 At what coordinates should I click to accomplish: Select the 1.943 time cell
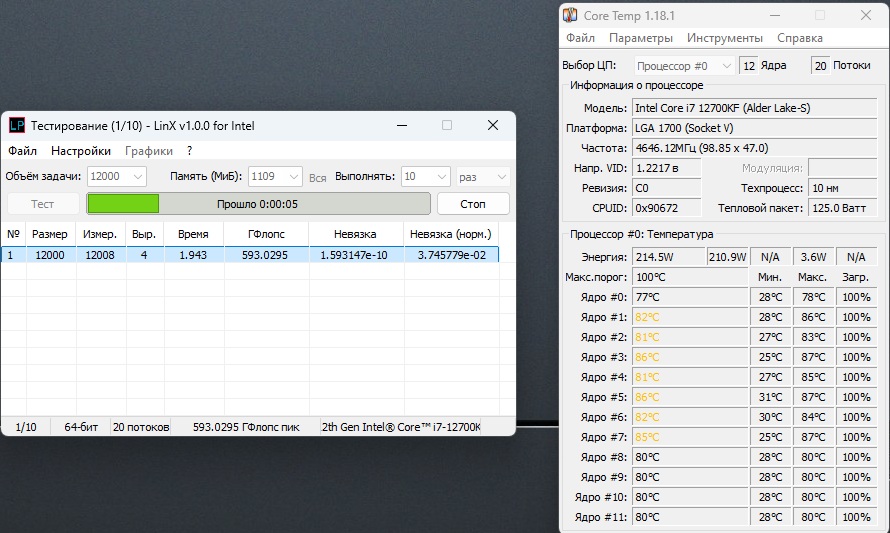pyautogui.click(x=193, y=255)
